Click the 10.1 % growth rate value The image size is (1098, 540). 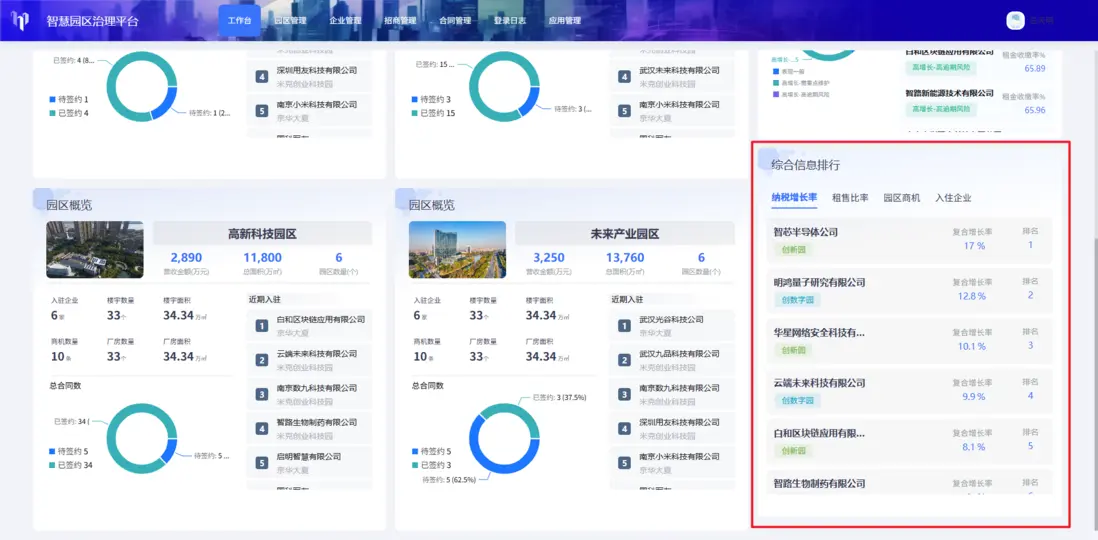(972, 347)
